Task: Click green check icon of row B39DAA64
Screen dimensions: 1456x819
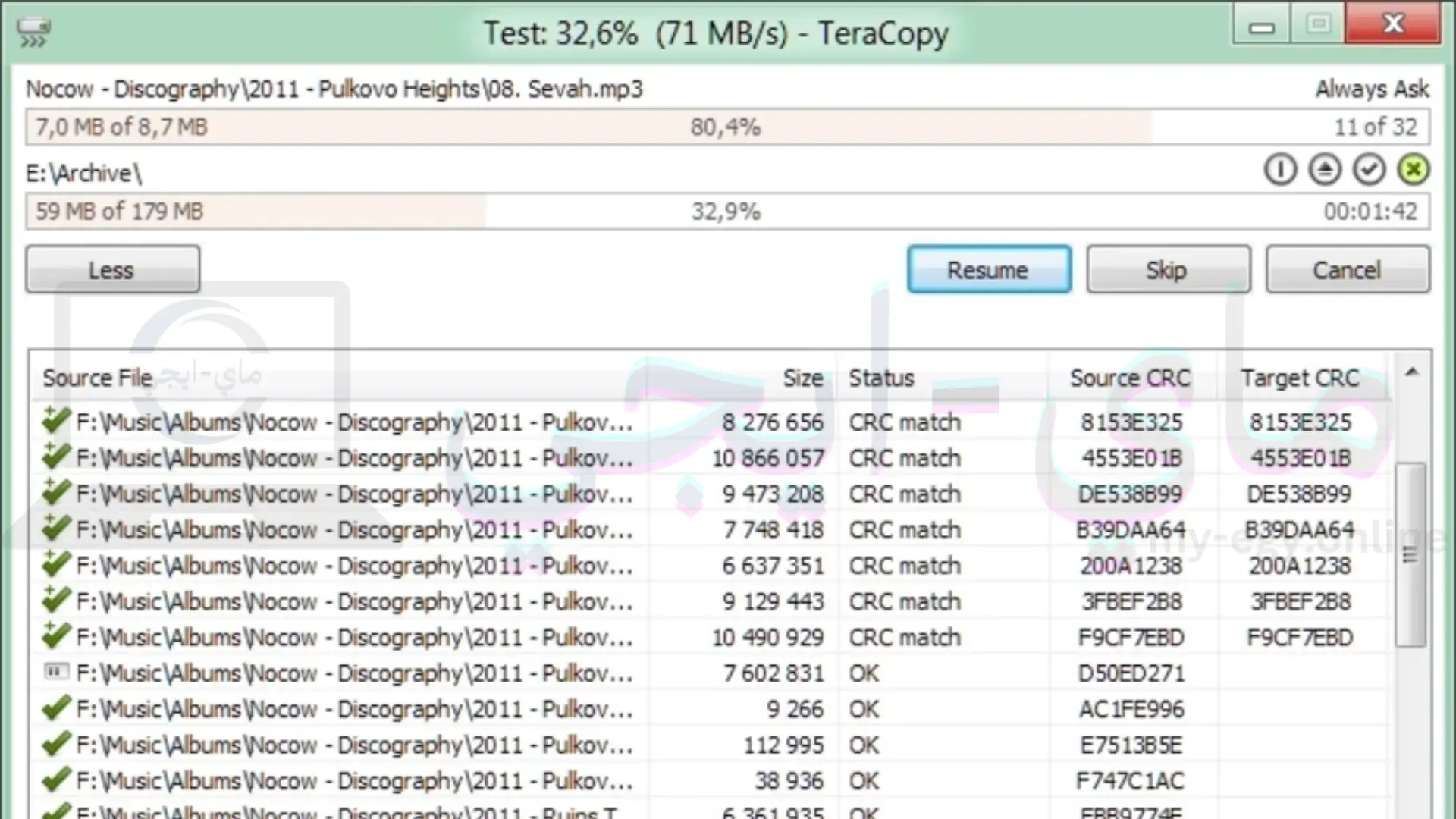Action: 56,529
